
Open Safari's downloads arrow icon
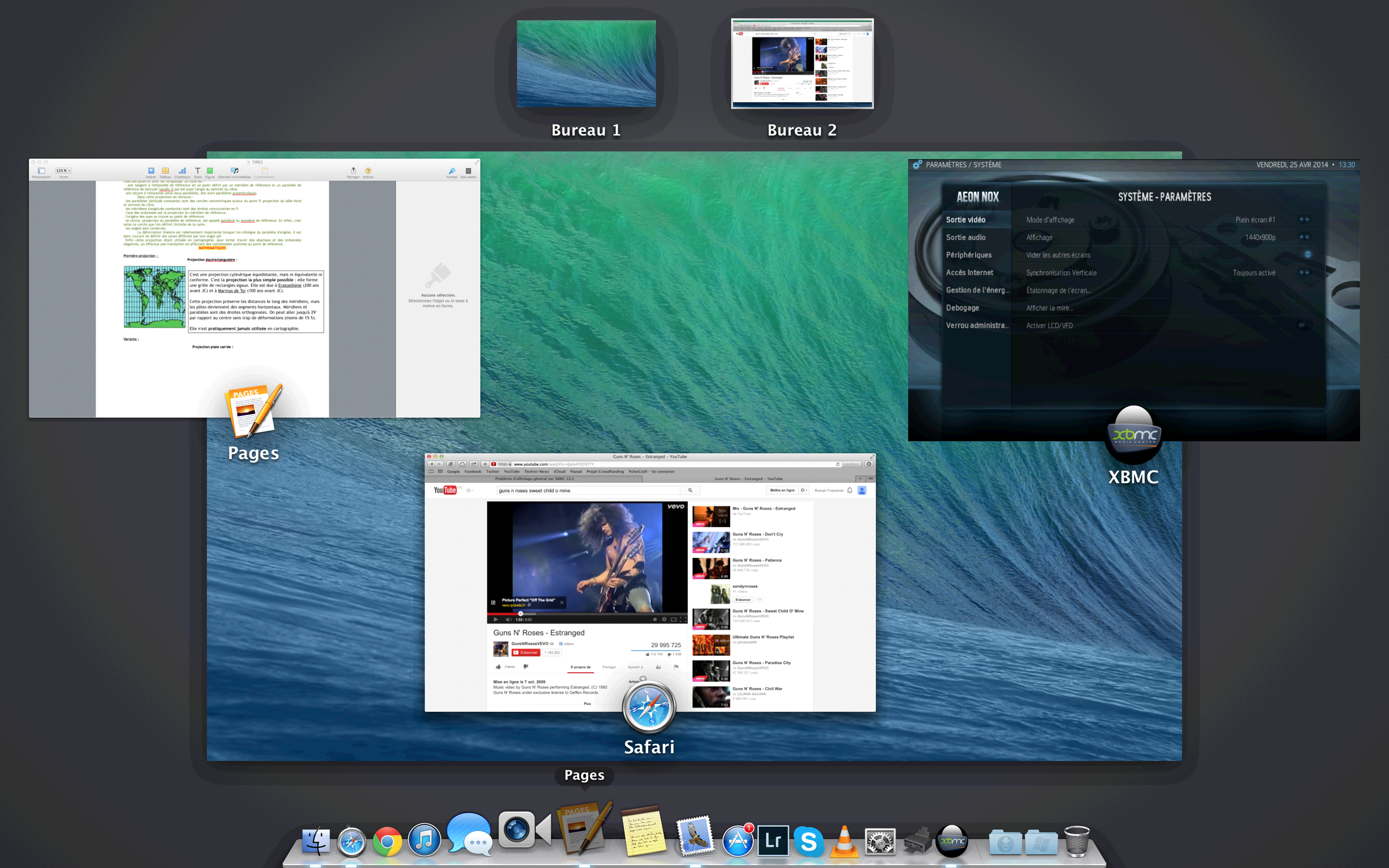click(x=869, y=464)
